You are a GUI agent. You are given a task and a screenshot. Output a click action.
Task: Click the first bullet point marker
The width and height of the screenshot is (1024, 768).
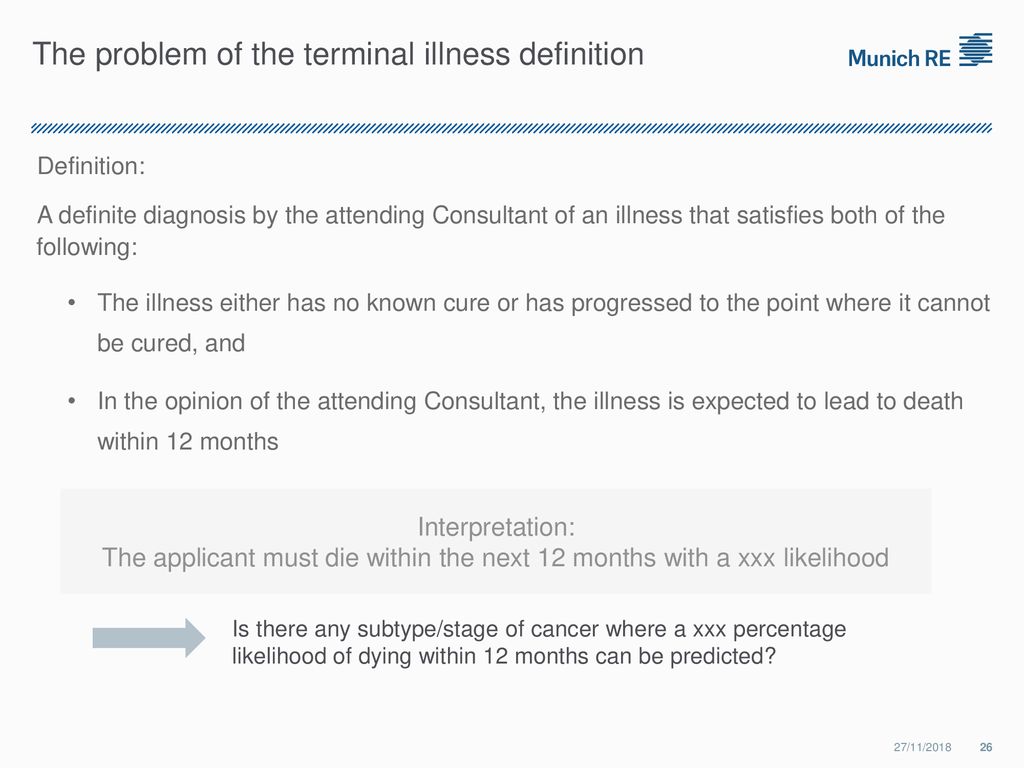[72, 303]
